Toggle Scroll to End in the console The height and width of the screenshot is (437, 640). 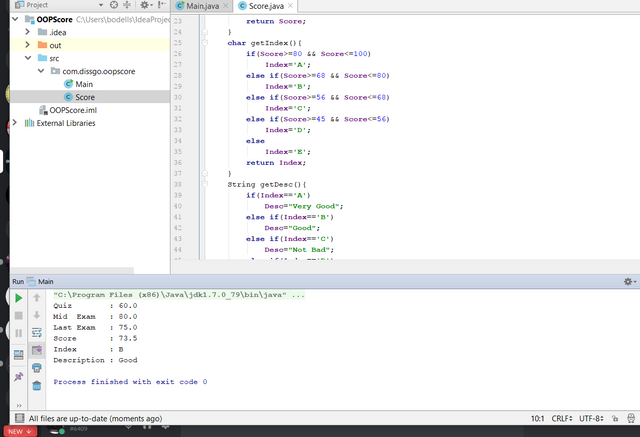click(x=37, y=350)
